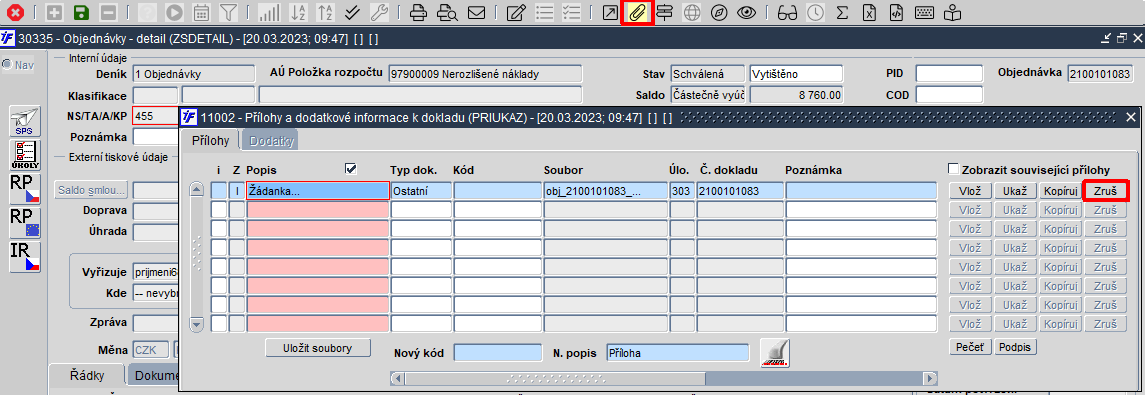The width and height of the screenshot is (1145, 395).
Task: Click the list scroll-down arrow beside rows
Action: [196, 323]
